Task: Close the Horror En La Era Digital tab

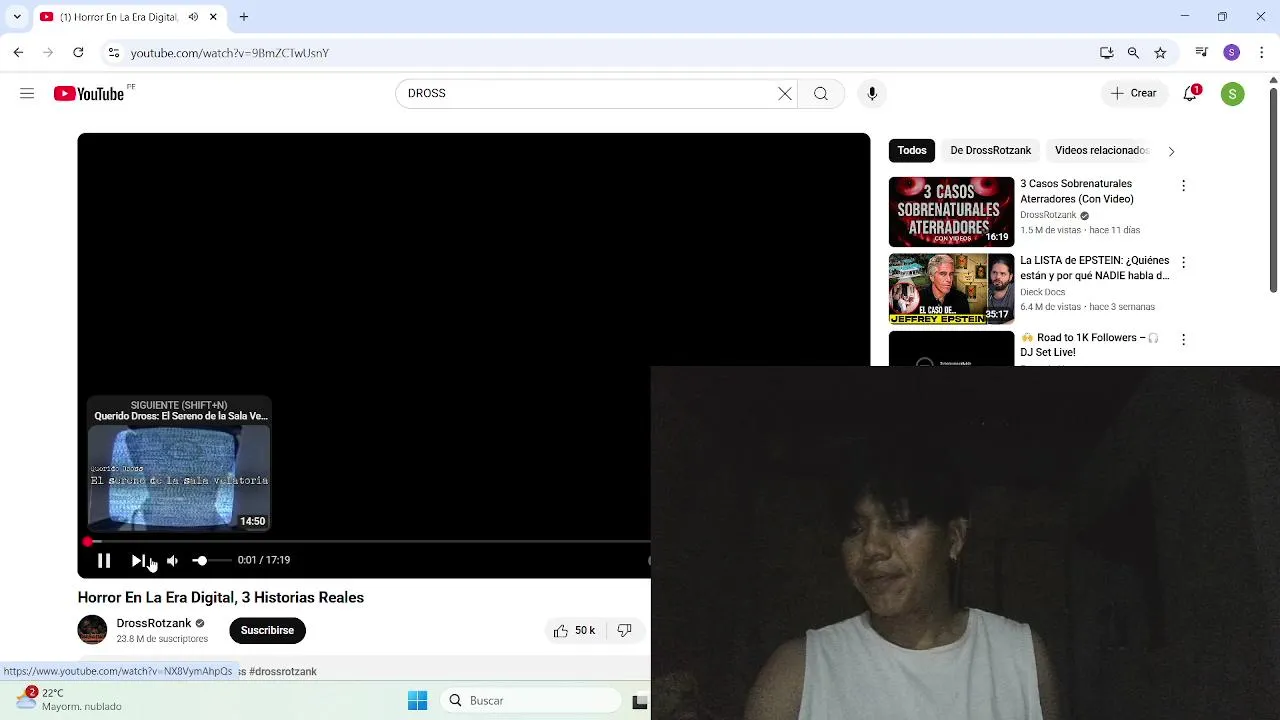Action: pyautogui.click(x=213, y=17)
